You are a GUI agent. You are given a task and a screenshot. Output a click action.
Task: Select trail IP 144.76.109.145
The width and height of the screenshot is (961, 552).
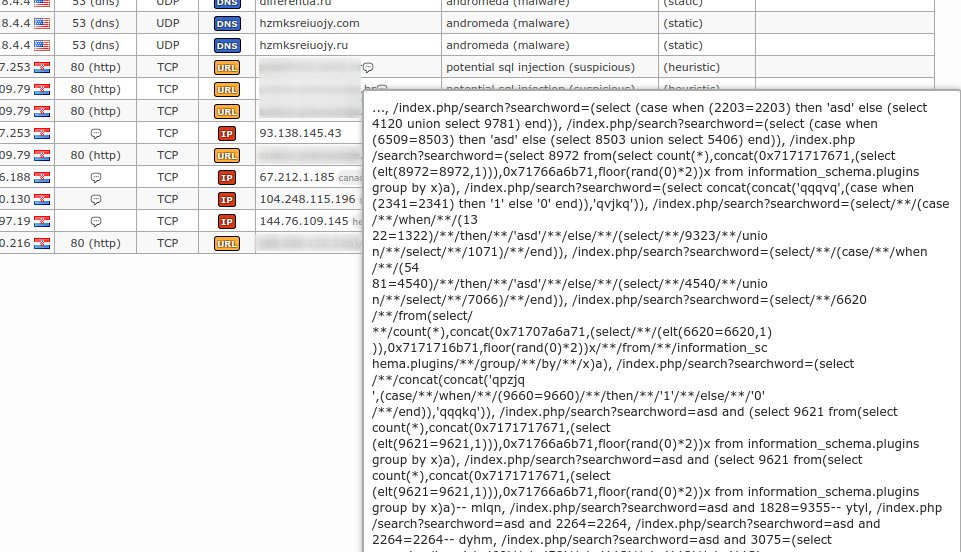tap(304, 221)
